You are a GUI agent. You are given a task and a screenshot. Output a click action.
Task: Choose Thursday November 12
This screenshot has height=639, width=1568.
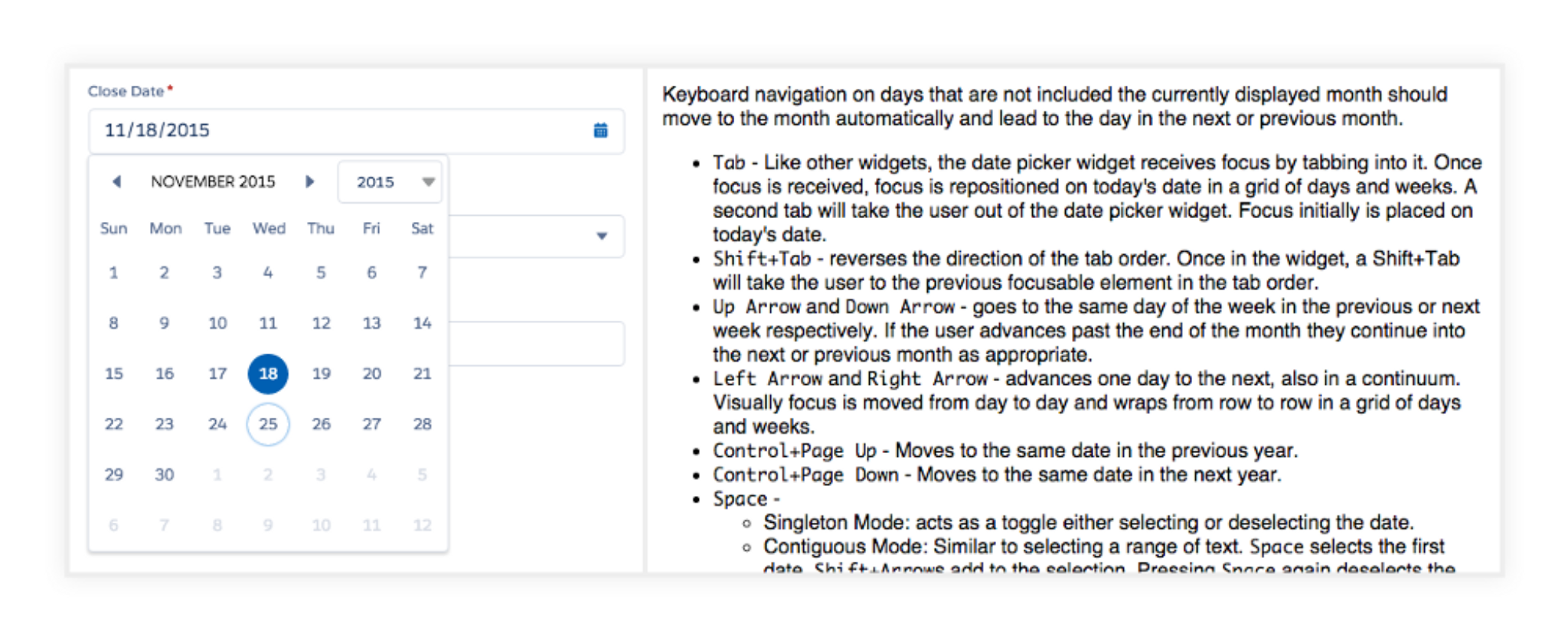(321, 323)
